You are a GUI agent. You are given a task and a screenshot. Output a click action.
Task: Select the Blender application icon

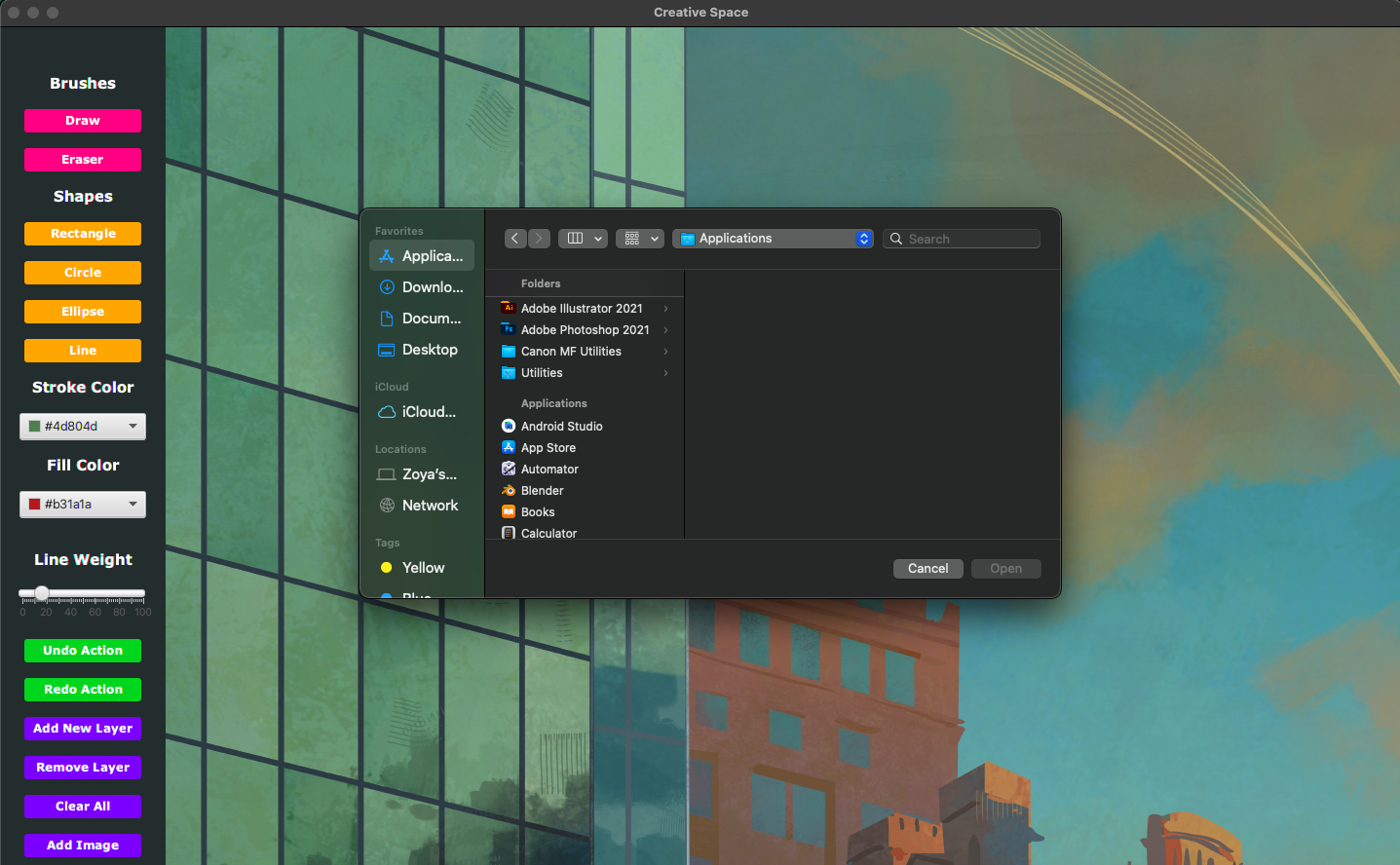pos(509,491)
